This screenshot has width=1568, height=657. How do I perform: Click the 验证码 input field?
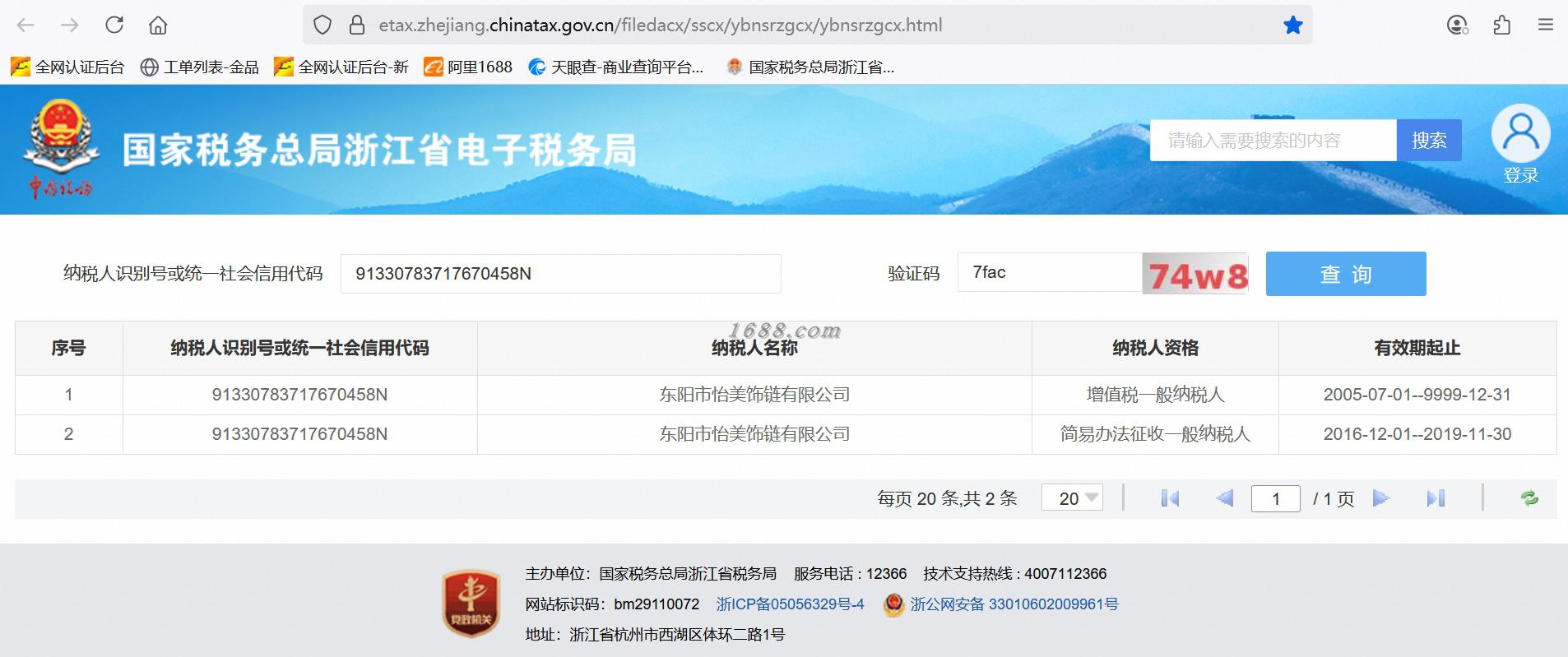(x=1050, y=272)
